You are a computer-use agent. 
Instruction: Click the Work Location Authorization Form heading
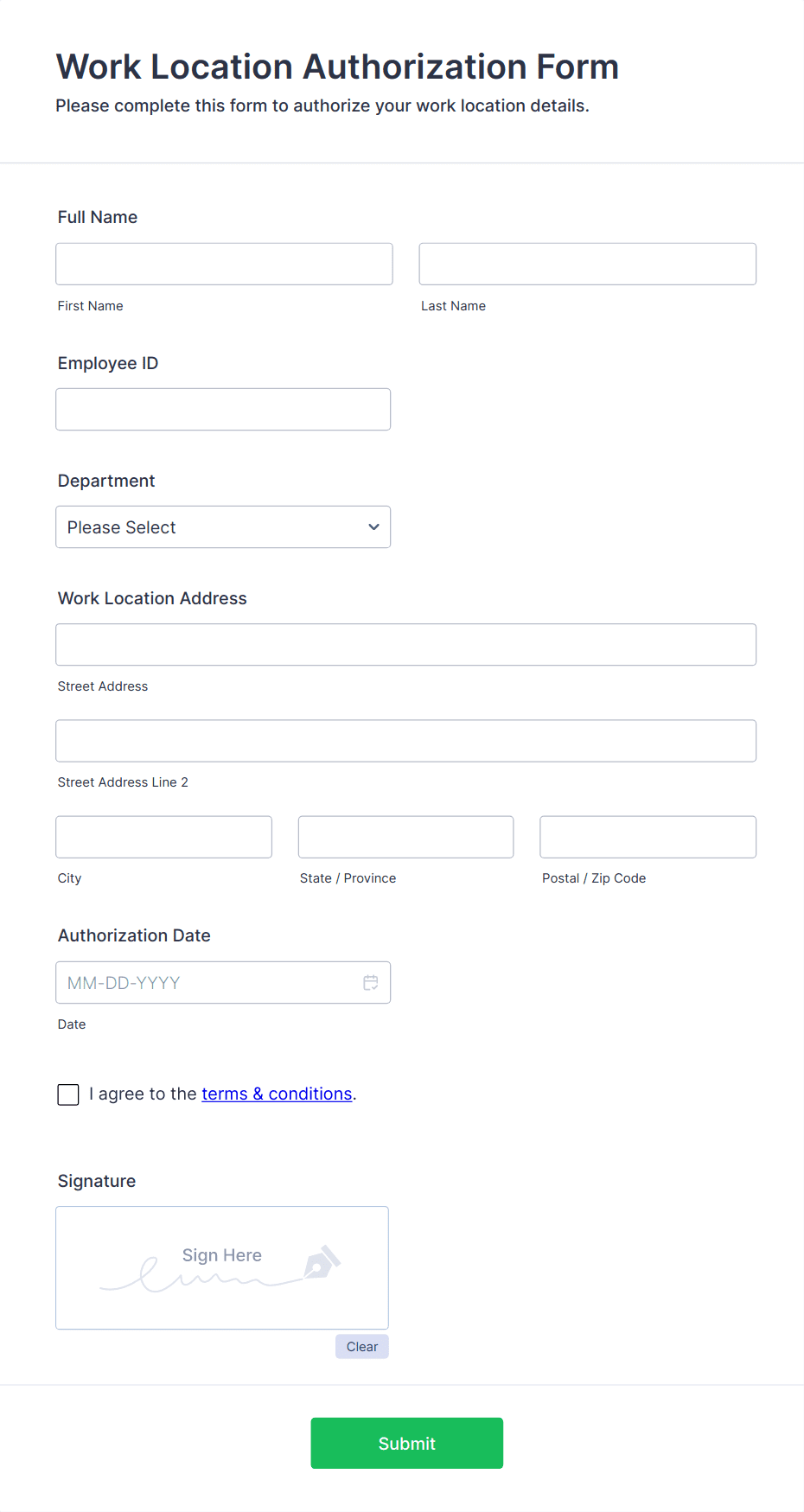(x=337, y=67)
